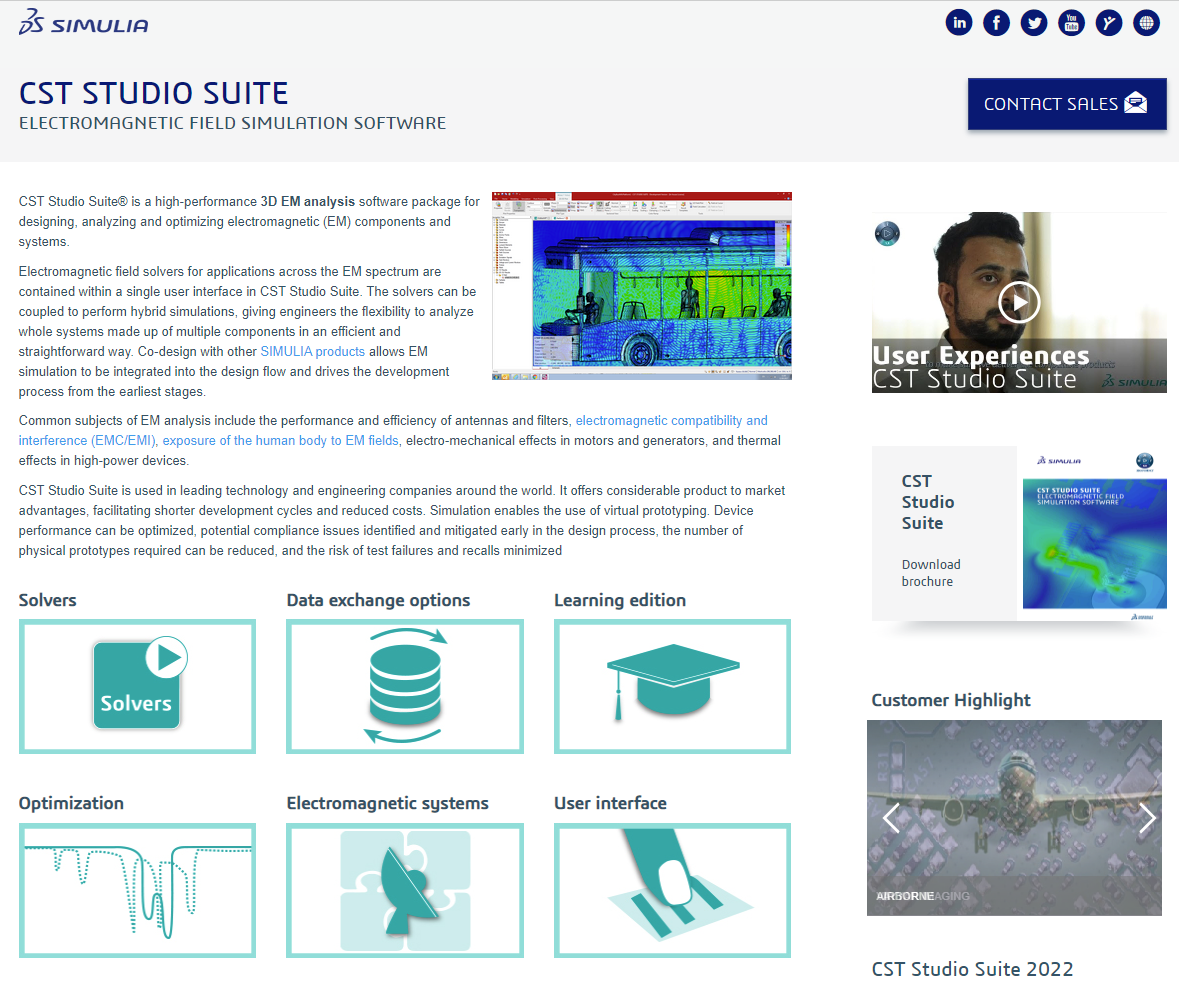Image resolution: width=1179 pixels, height=985 pixels.
Task: Click the SIMULIA community icon next to YouTube
Action: [x=1109, y=23]
